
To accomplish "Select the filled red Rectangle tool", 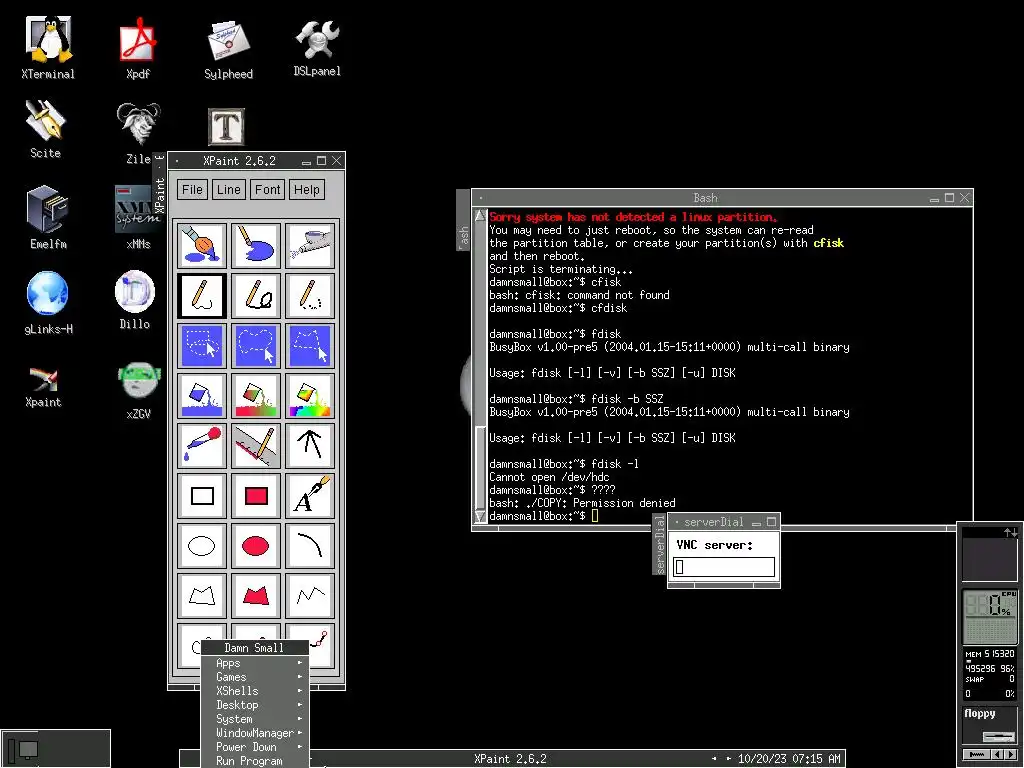I will click(255, 496).
